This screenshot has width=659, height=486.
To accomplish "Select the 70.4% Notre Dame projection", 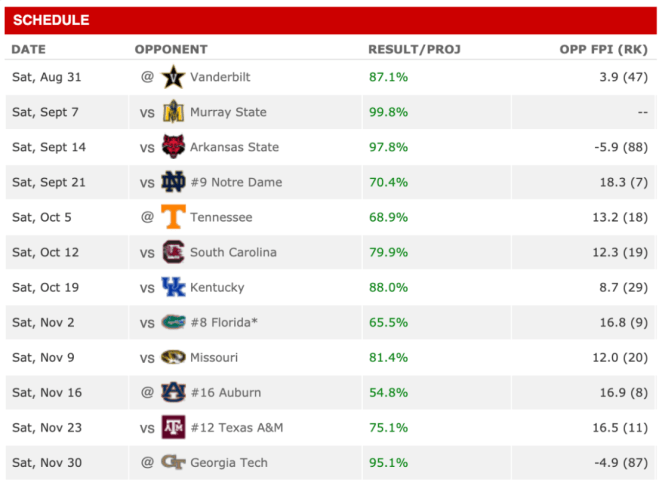I will tap(388, 182).
